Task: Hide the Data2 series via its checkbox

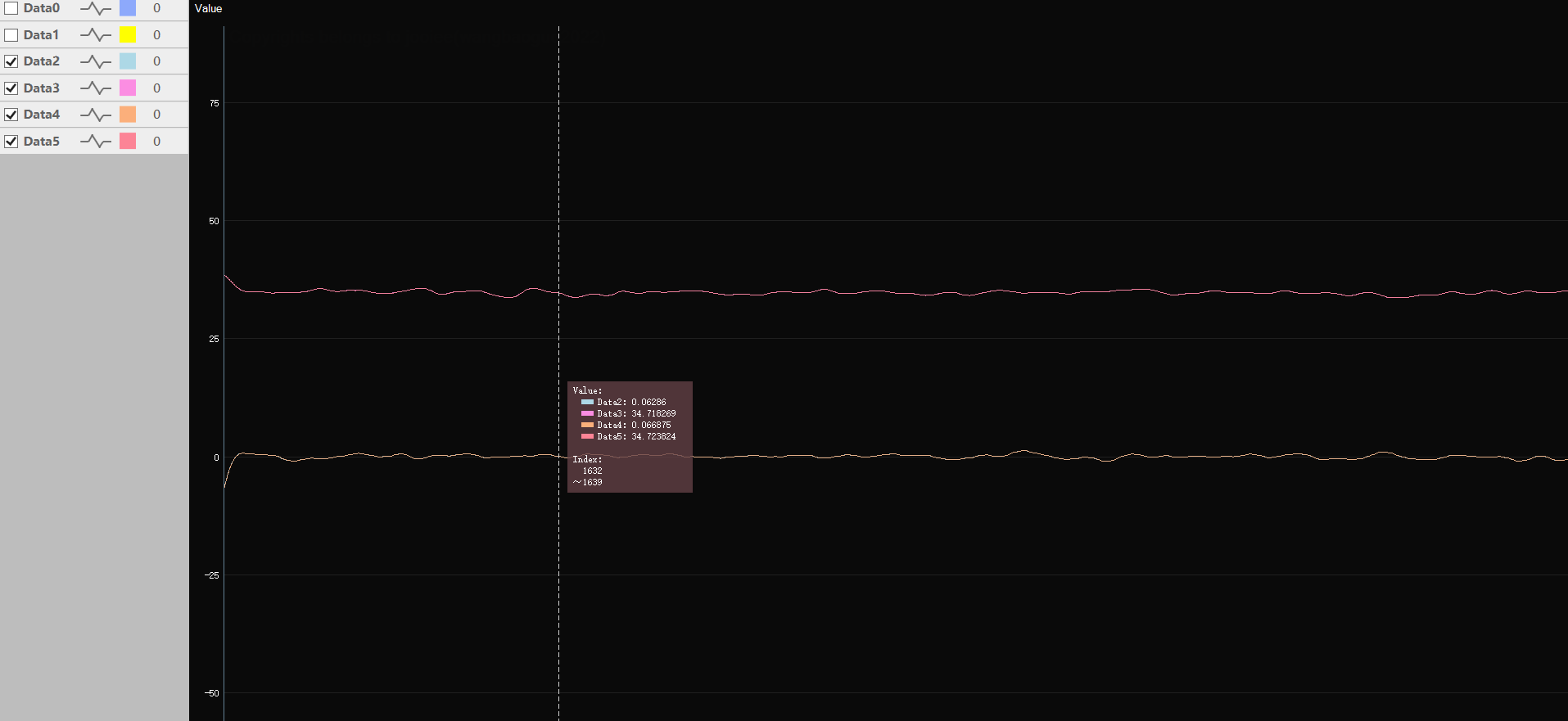Action: pyautogui.click(x=11, y=61)
